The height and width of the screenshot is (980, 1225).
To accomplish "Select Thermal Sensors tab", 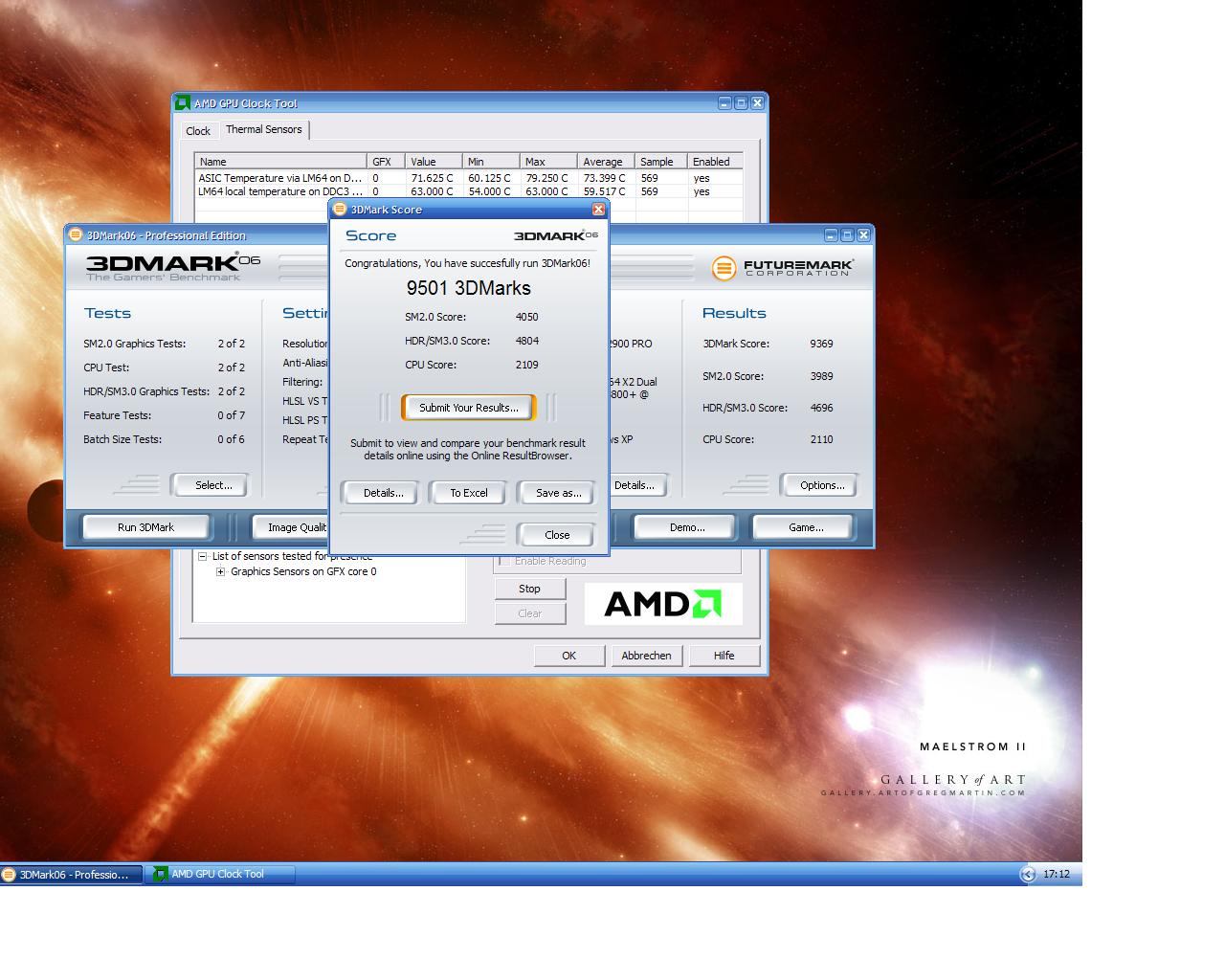I will coord(263,129).
